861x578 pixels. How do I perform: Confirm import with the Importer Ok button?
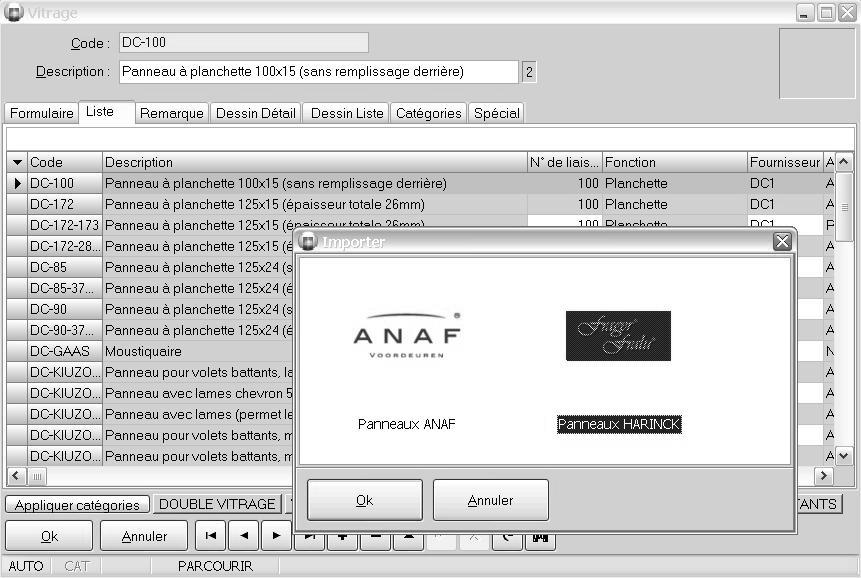tap(365, 500)
